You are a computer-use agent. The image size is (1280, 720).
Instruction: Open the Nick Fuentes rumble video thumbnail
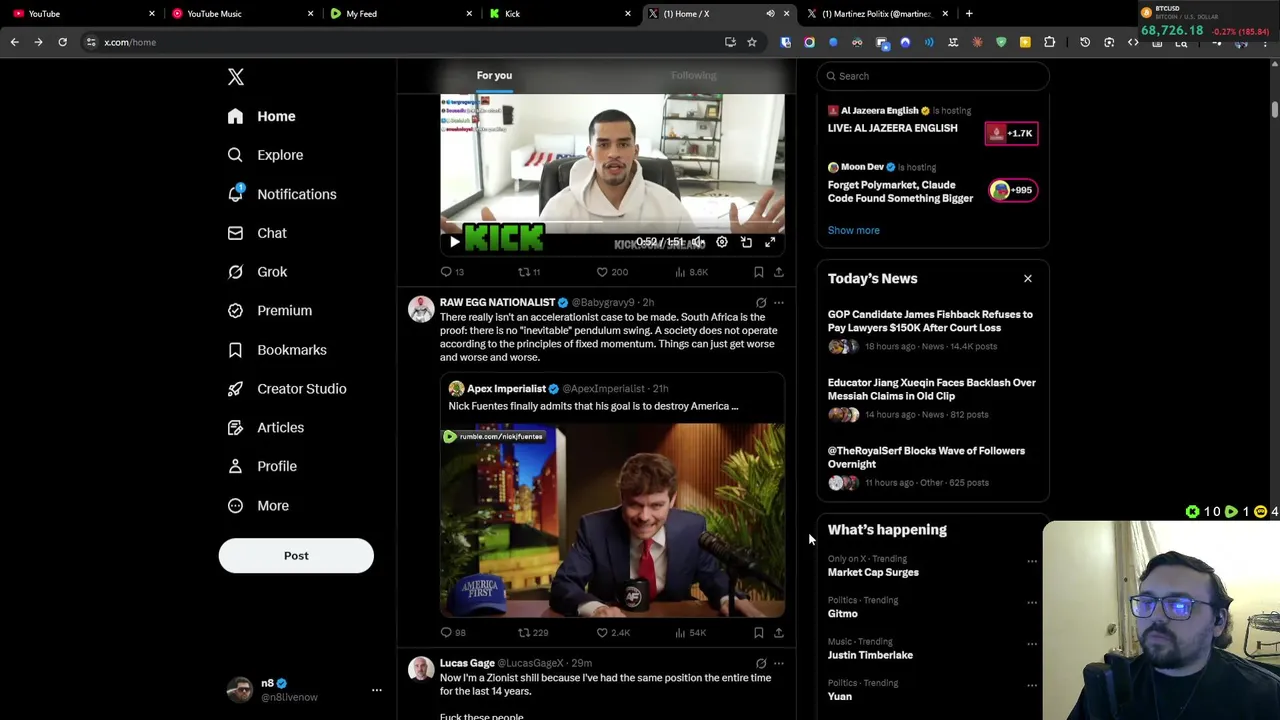(x=612, y=520)
